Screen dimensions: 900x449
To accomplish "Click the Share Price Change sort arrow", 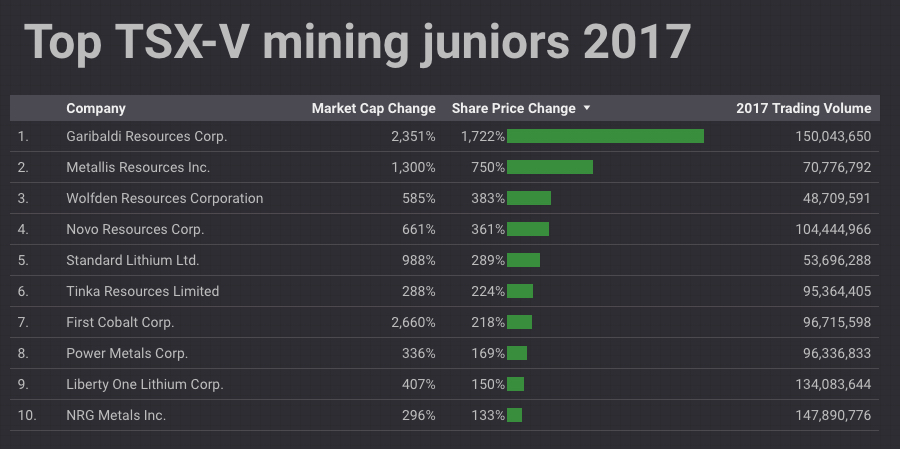I will point(587,108).
